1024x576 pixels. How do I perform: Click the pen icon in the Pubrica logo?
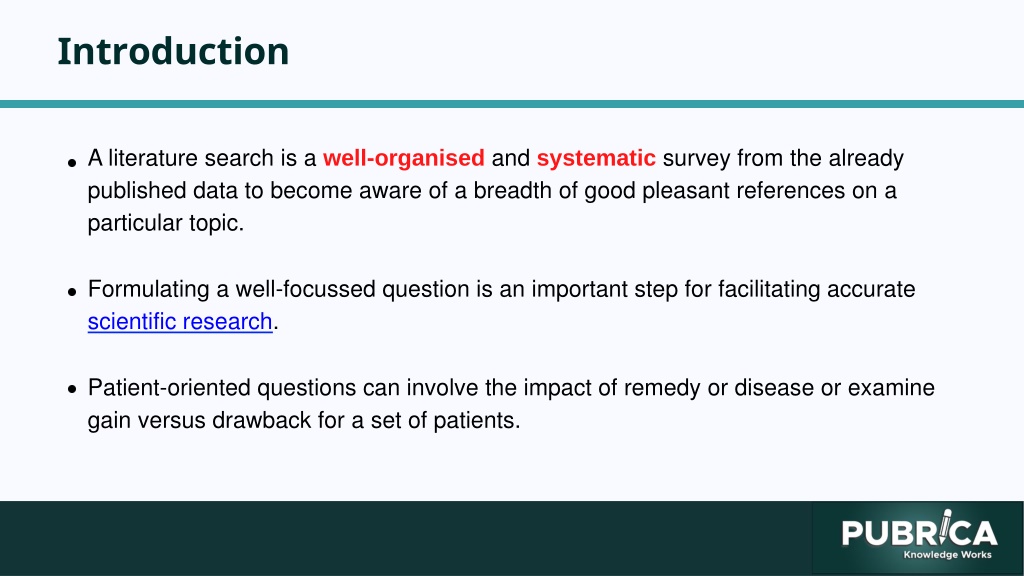click(x=944, y=526)
